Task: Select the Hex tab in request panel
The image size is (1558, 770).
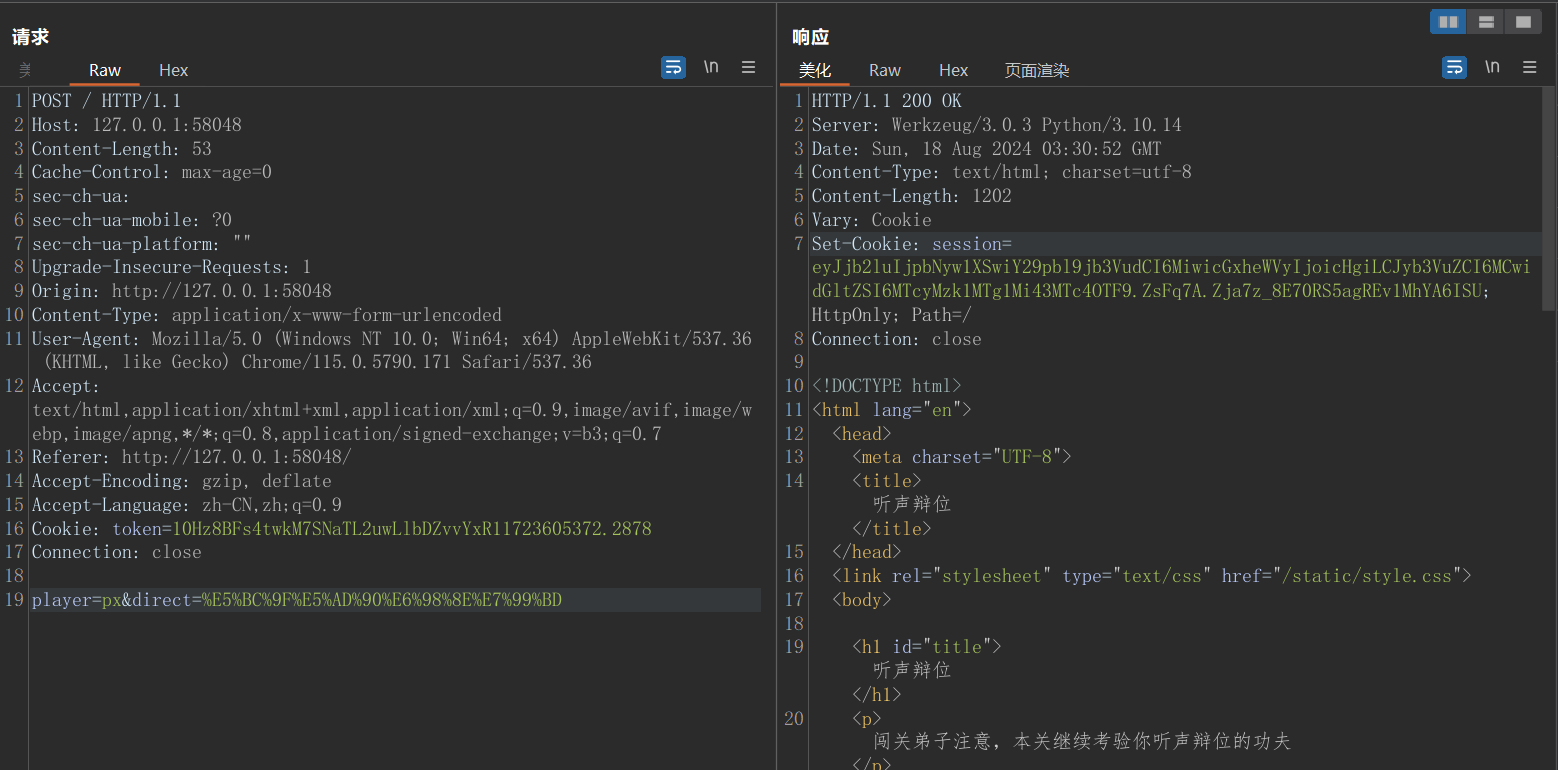Action: [x=174, y=70]
